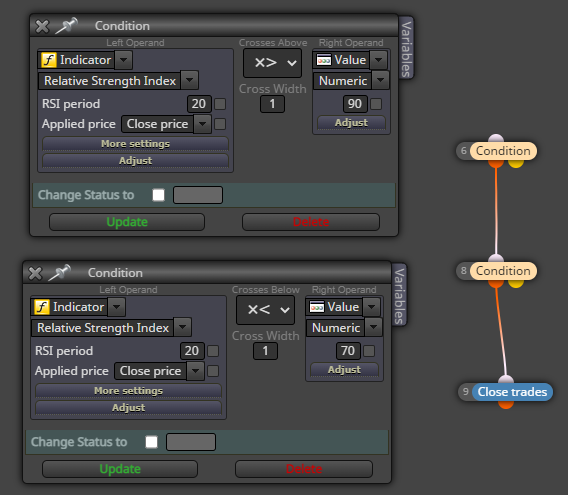Click Value icon in Crosses Above panel
Image resolution: width=568 pixels, height=495 pixels.
click(324, 60)
